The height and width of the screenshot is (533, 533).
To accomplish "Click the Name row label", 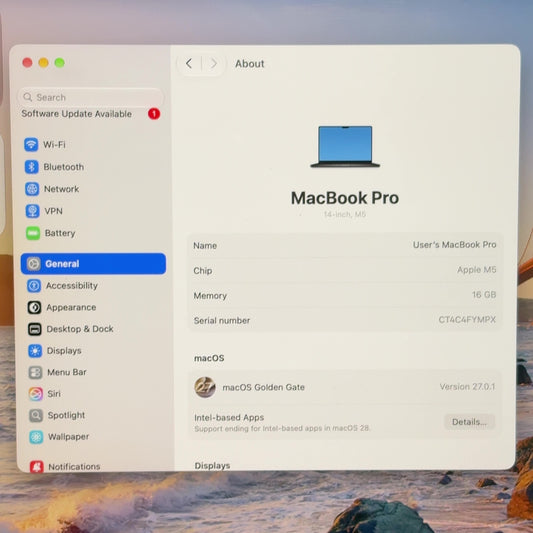I will point(205,246).
